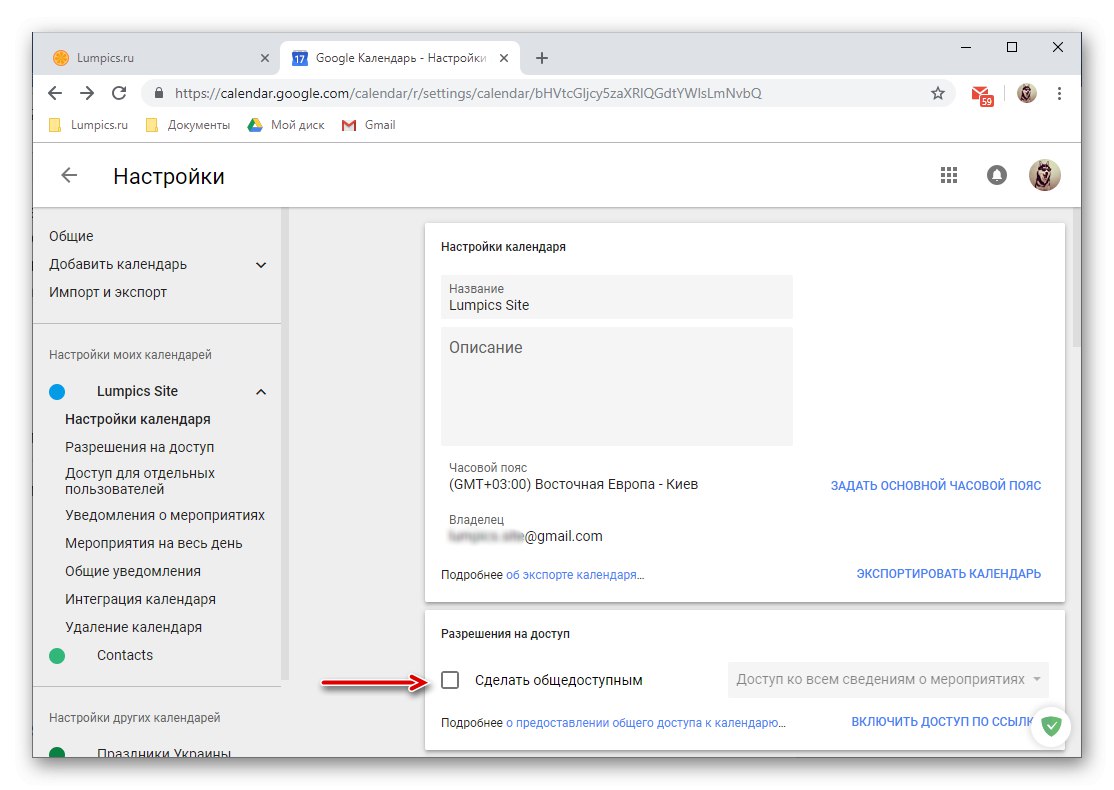The image size is (1114, 790).
Task: Open the Доступ ко всем сведениям dropdown
Action: tap(888, 679)
